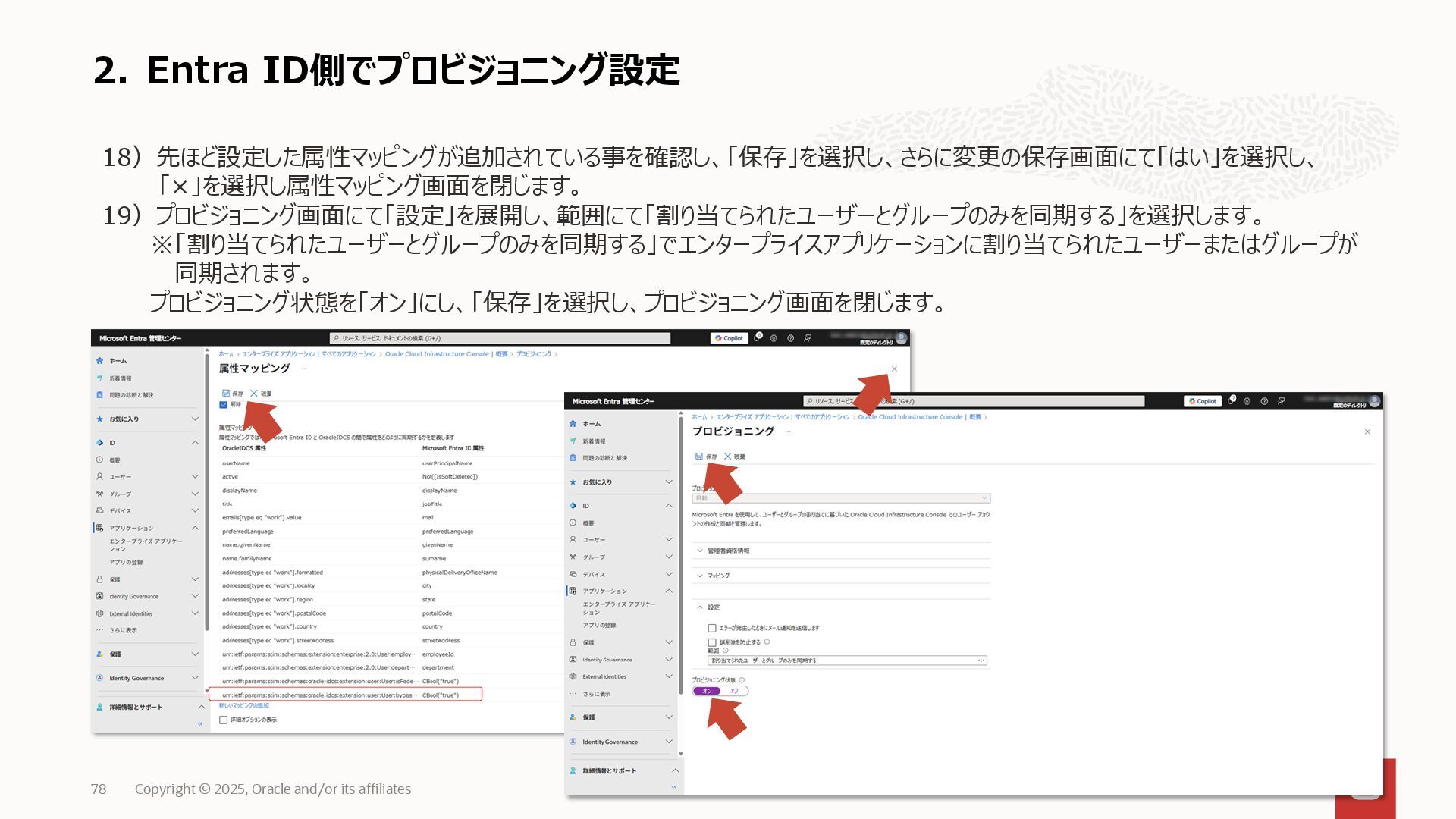Select the highlighted User:bypas… mapping row
Viewport: 1456px width, 819px height.
345,695
